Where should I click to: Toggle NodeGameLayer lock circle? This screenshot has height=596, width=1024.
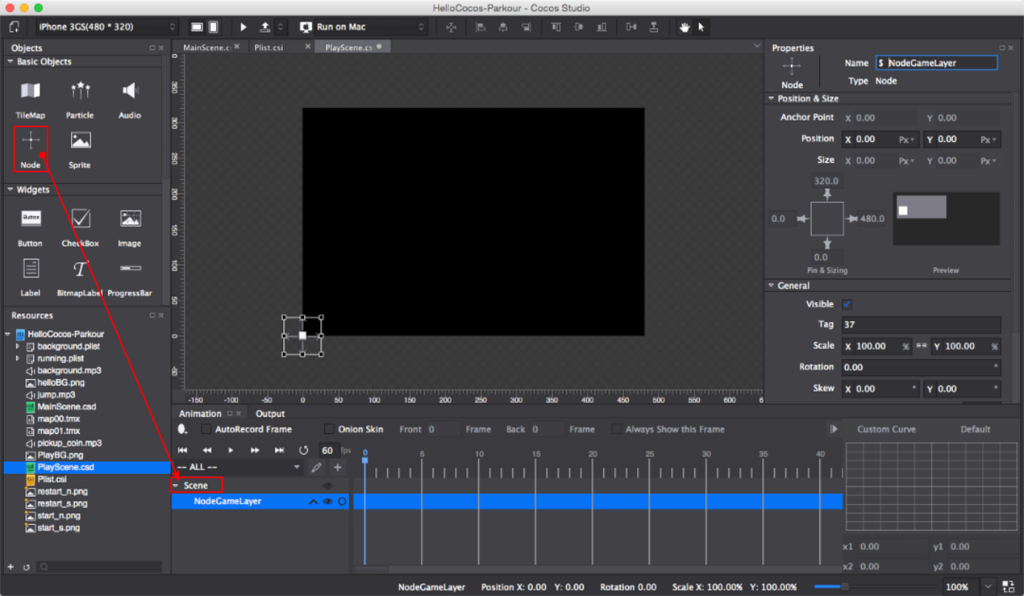click(x=342, y=501)
